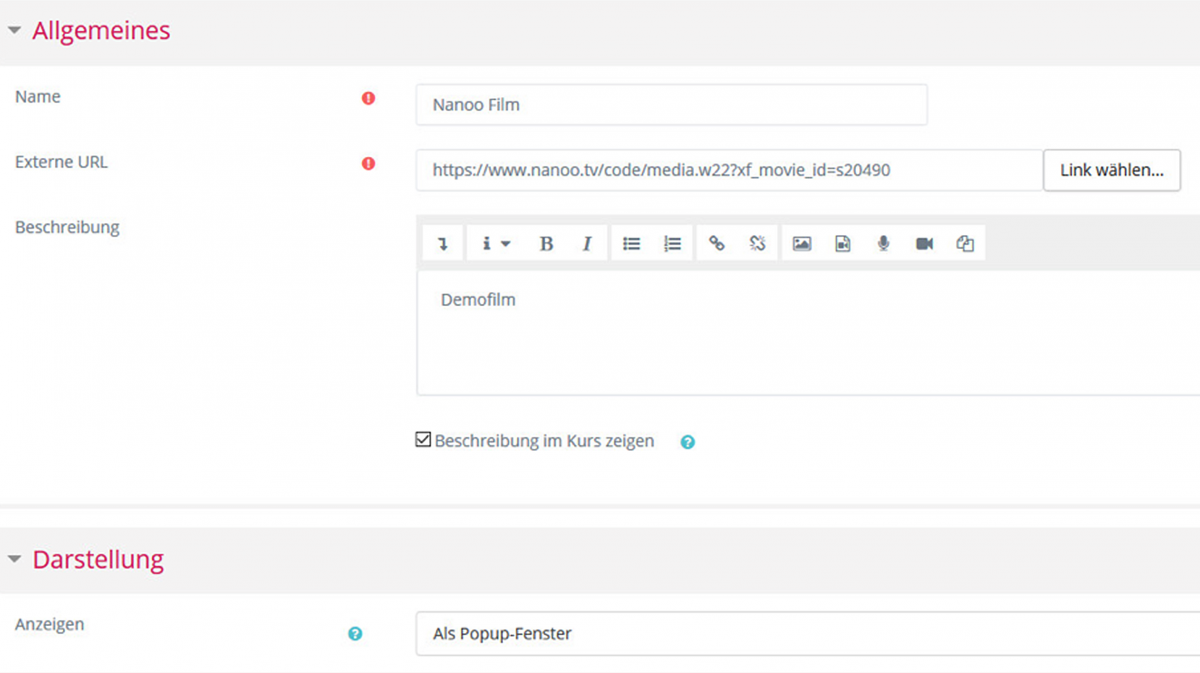Click the 'Link wählen...' button
The width and height of the screenshot is (1200, 673).
[1111, 170]
